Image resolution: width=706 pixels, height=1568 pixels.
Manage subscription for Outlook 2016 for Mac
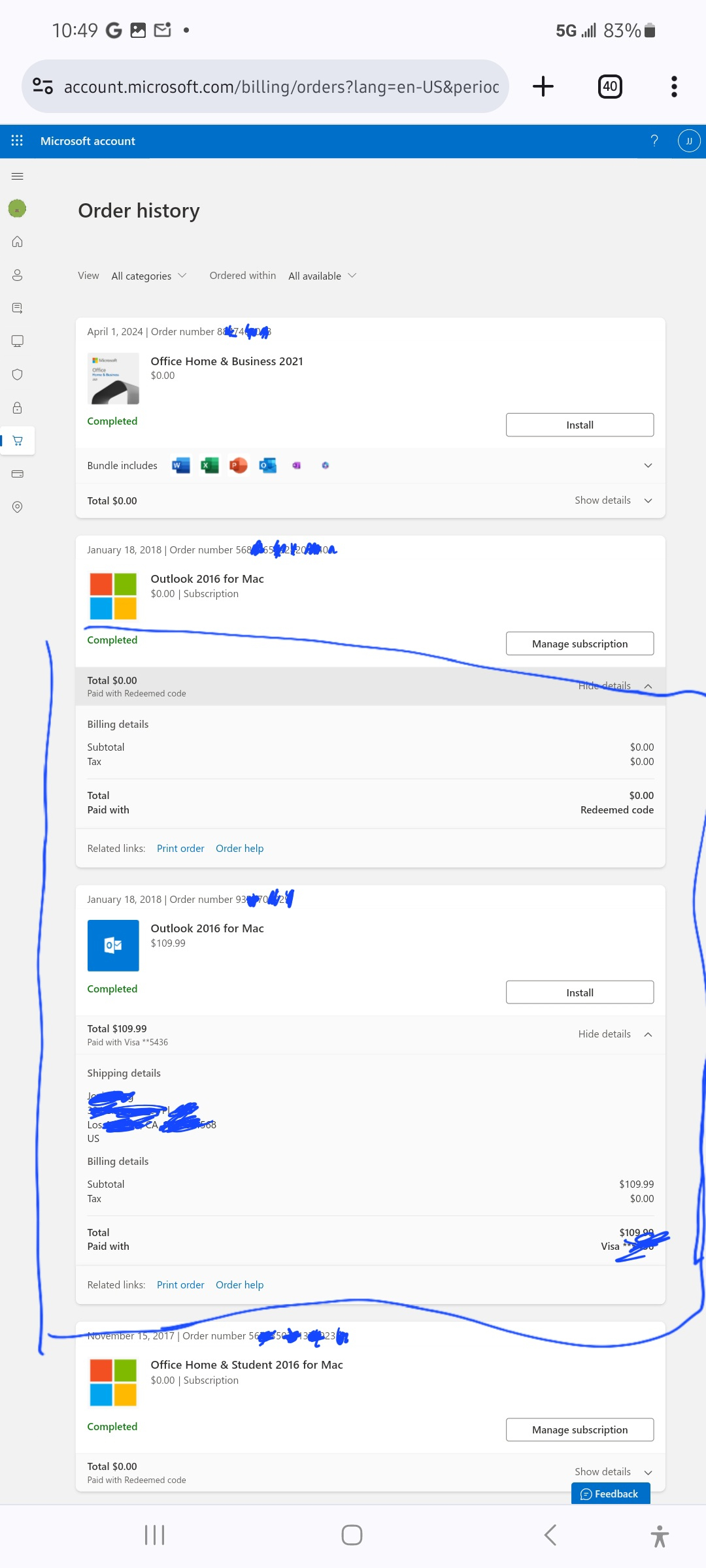tap(580, 644)
